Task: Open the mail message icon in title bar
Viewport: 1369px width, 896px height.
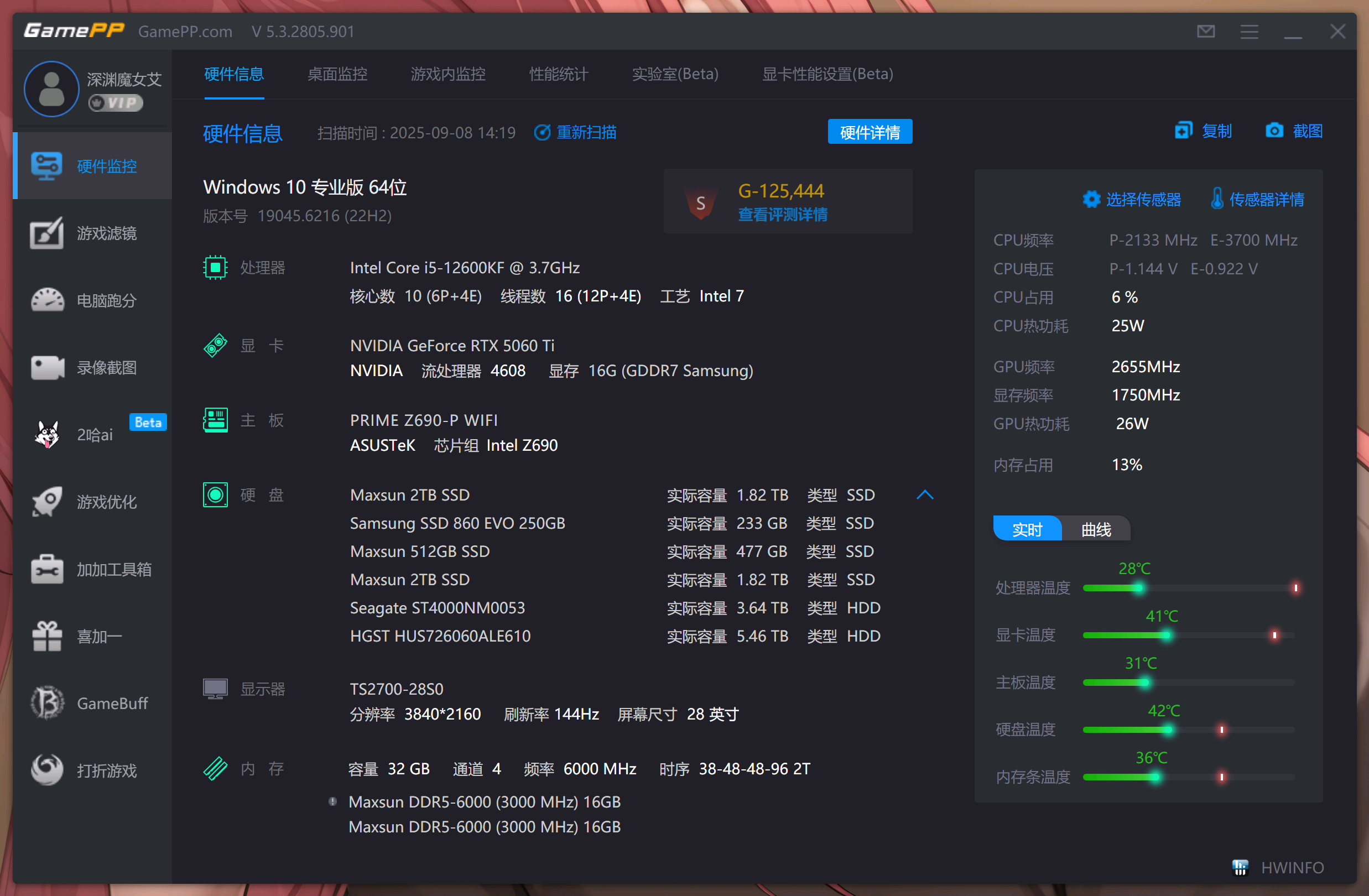Action: 1206,31
